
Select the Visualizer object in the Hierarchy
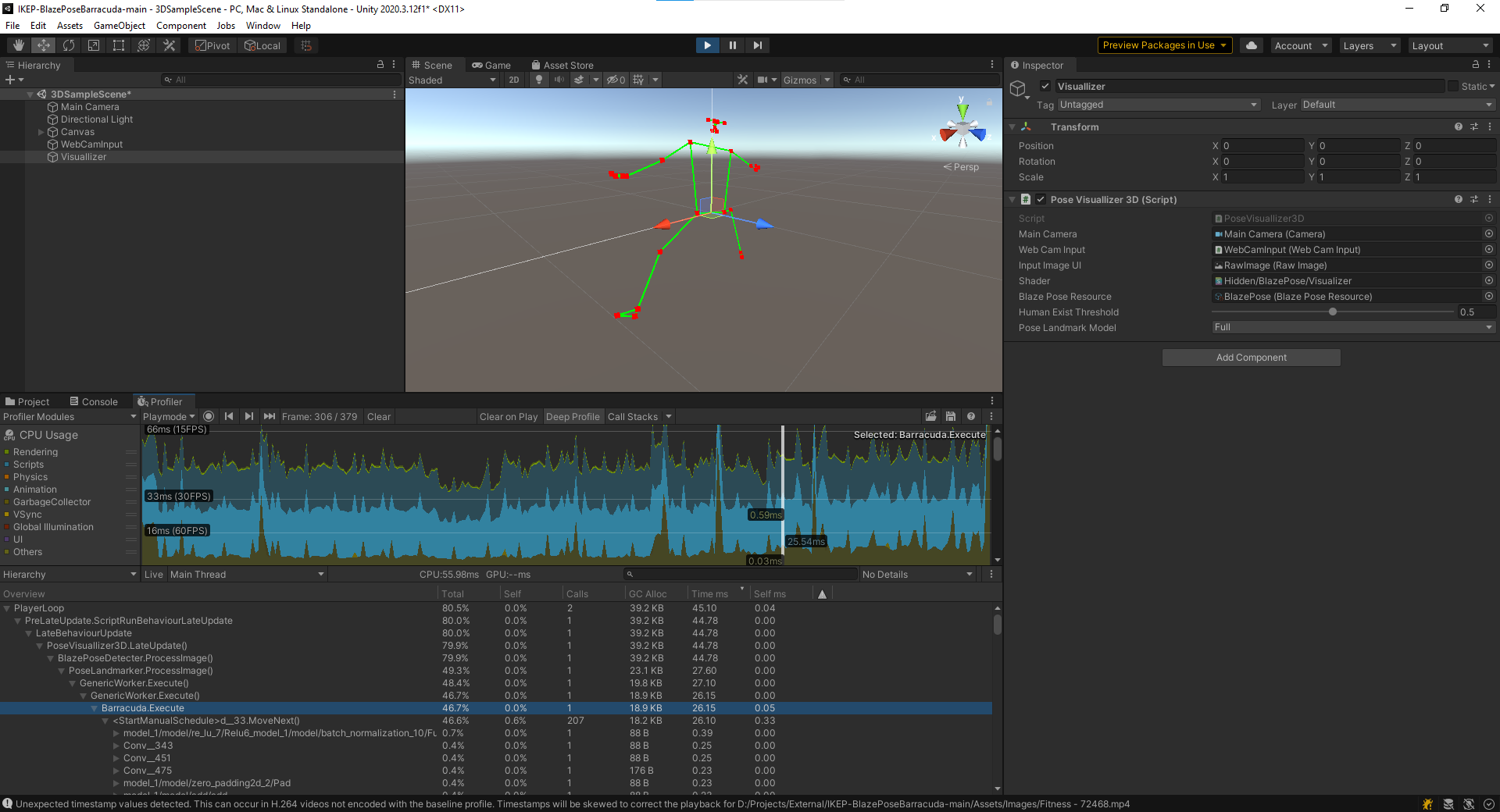click(x=82, y=156)
